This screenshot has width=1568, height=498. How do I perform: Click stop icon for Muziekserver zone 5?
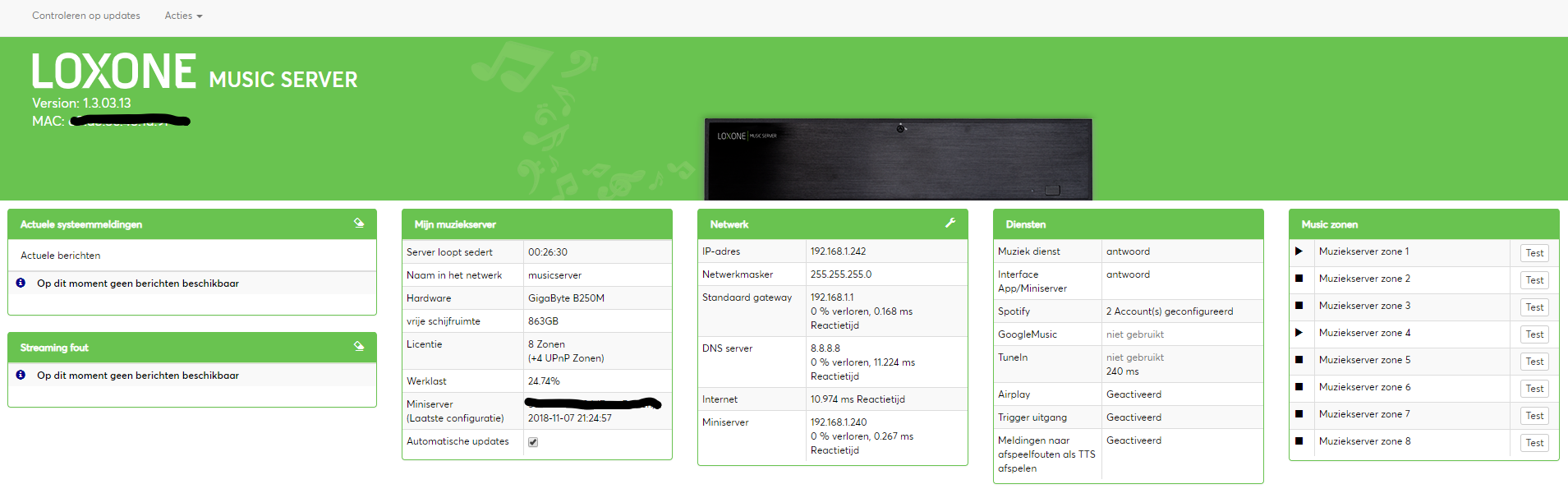pyautogui.click(x=1299, y=360)
